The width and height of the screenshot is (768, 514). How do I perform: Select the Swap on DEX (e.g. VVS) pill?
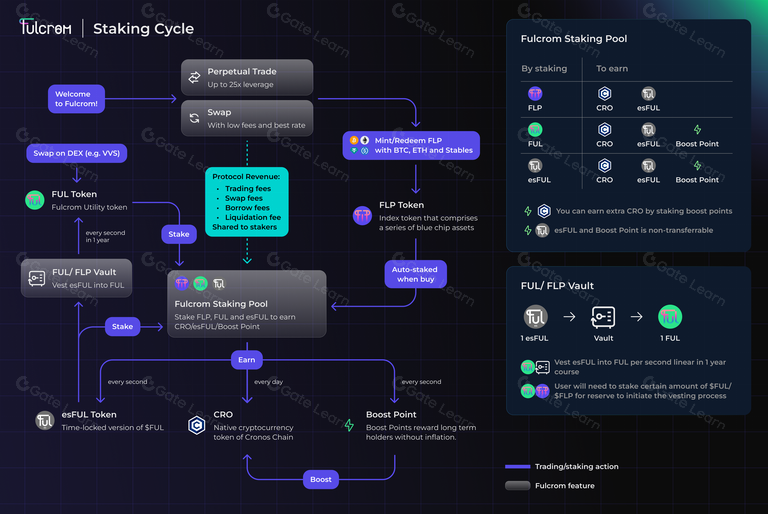(77, 153)
